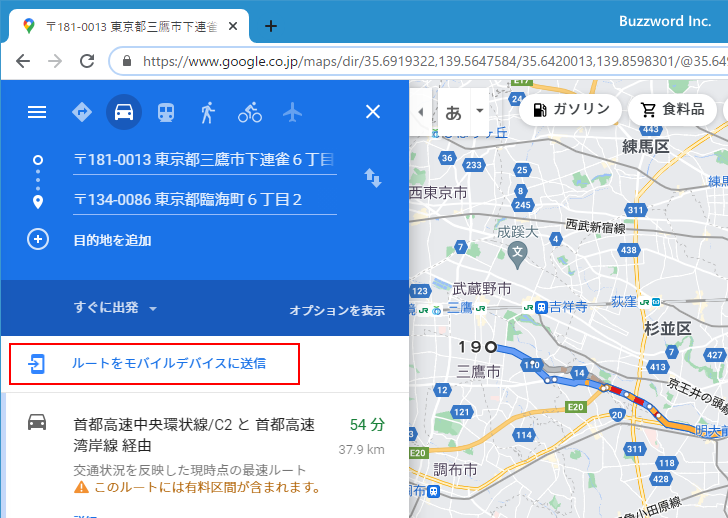Click the route start point circle marker
This screenshot has width=728, height=518.
[x=491, y=347]
